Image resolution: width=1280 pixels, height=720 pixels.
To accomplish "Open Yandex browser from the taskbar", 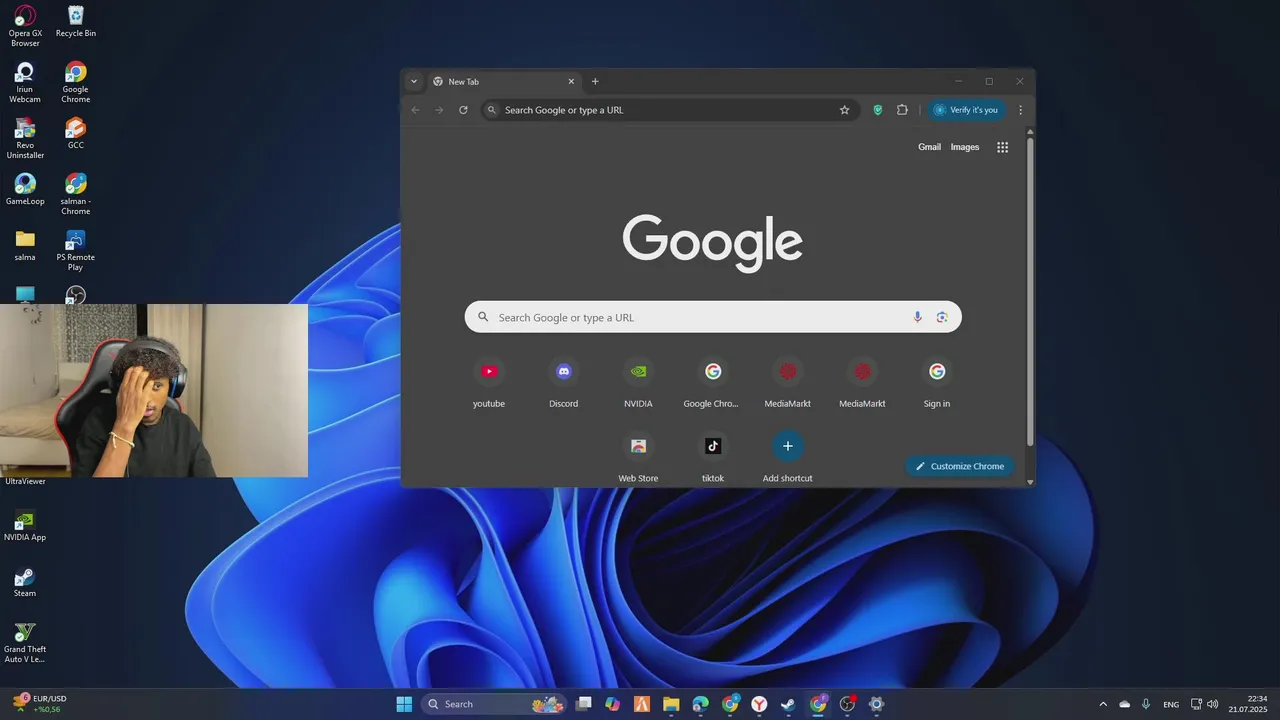I will [x=760, y=704].
